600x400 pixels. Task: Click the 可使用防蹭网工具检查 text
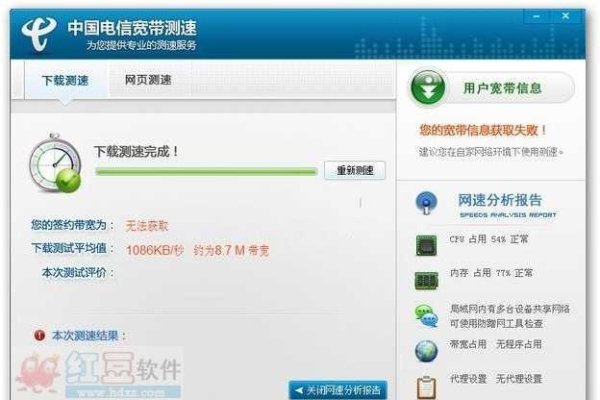(496, 323)
